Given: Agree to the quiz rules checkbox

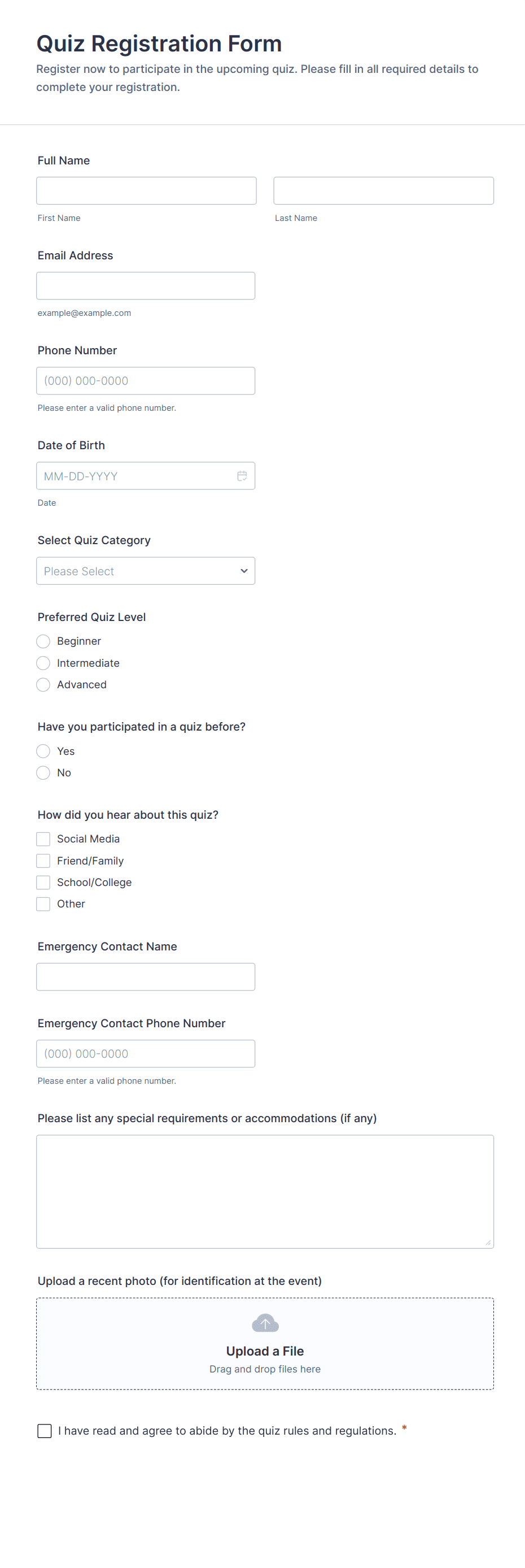Looking at the screenshot, I should click(x=45, y=1431).
